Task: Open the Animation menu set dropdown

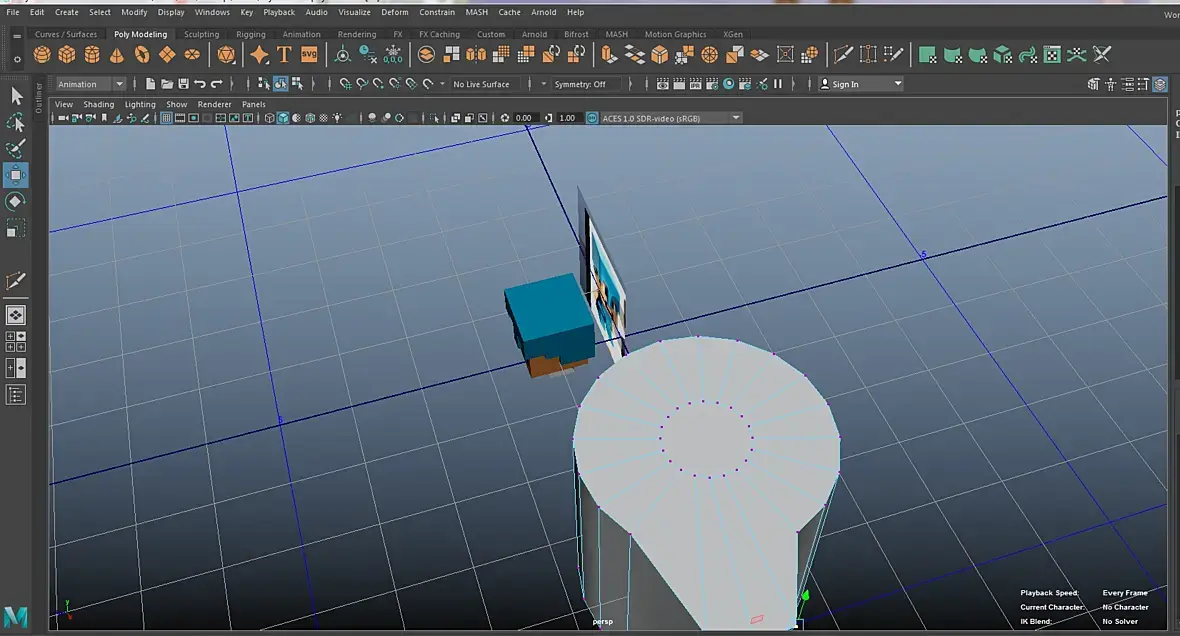Action: [91, 84]
